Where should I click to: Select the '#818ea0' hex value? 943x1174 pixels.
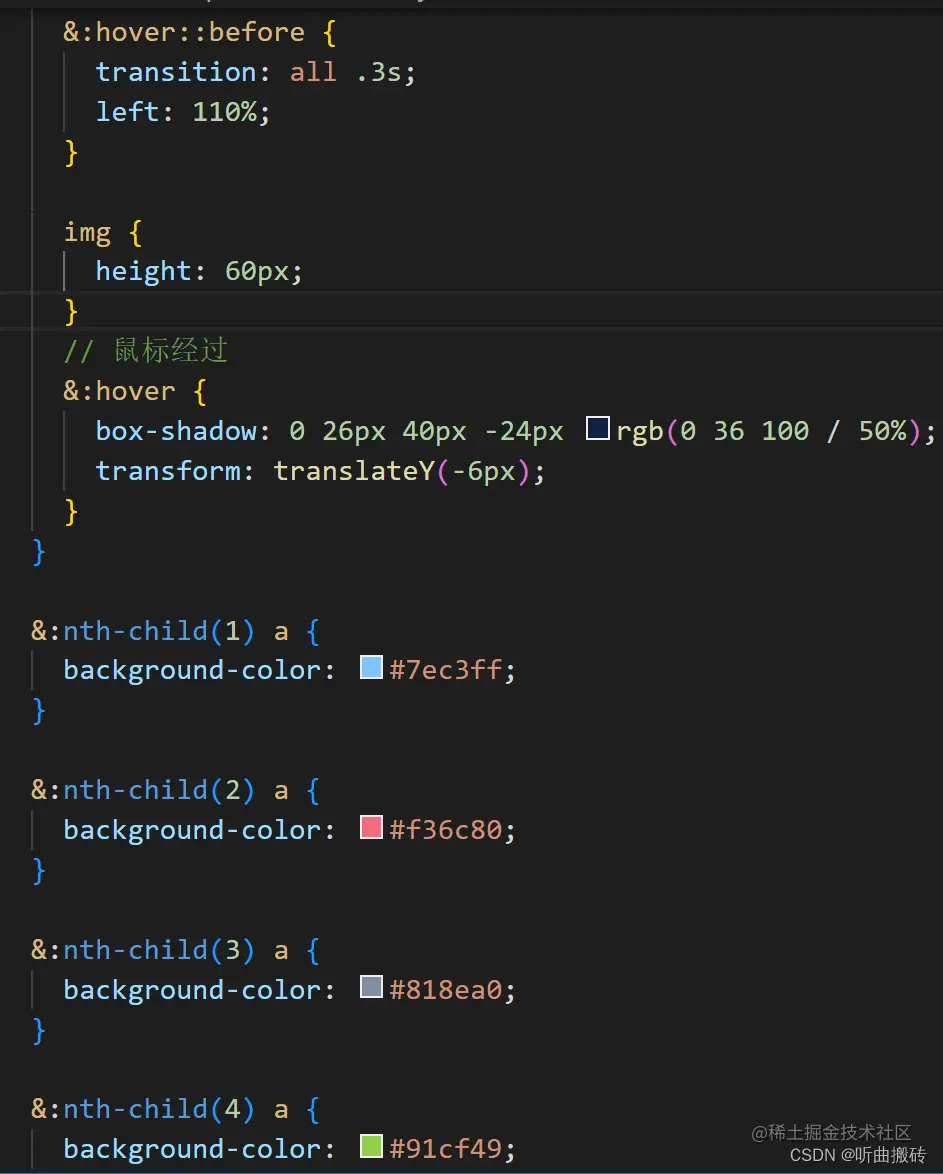(x=445, y=991)
